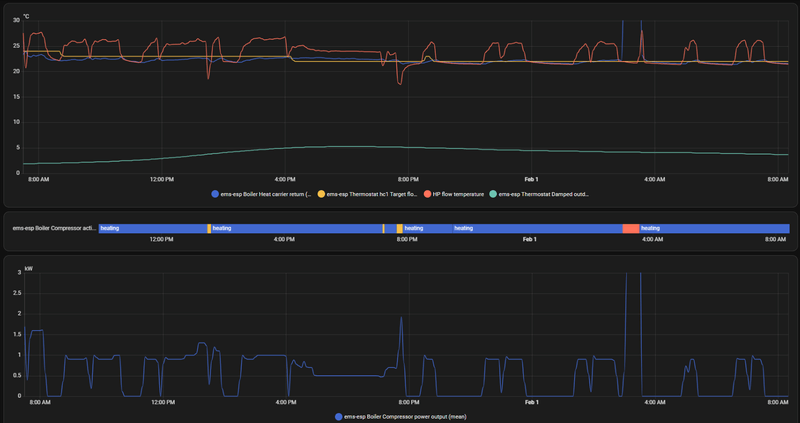Click the Feb 1 label on the temperature chart
The width and height of the screenshot is (800, 423).
[x=531, y=180]
